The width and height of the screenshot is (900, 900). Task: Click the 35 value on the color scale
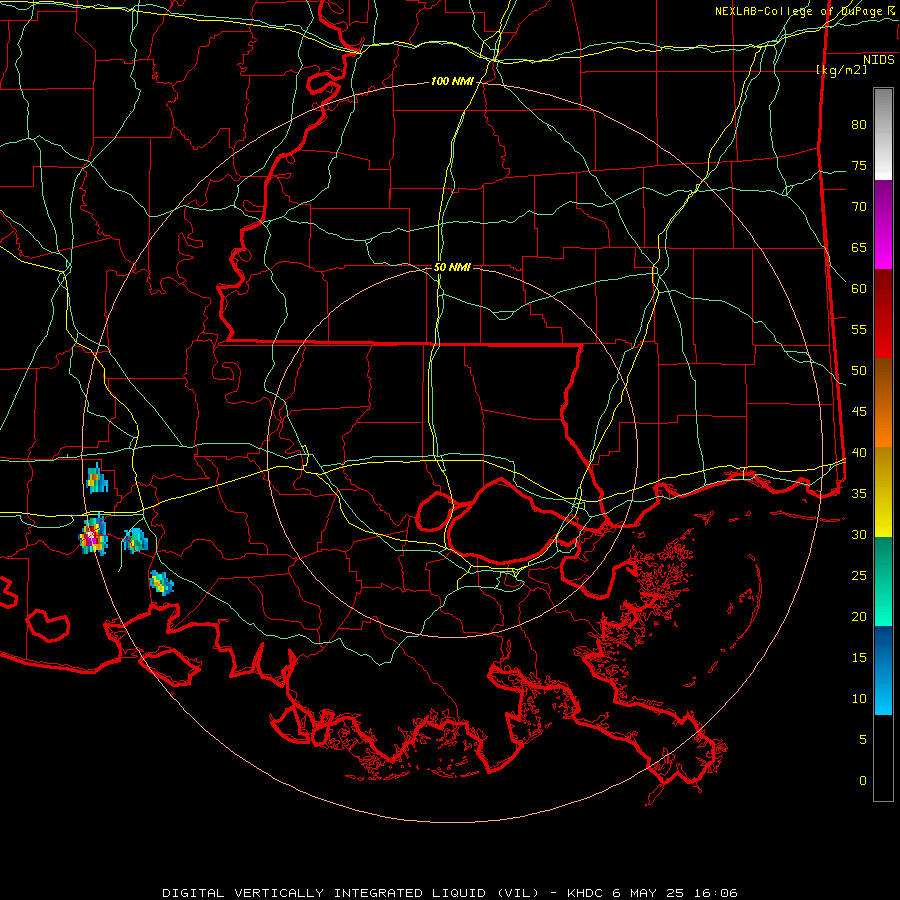(x=859, y=494)
